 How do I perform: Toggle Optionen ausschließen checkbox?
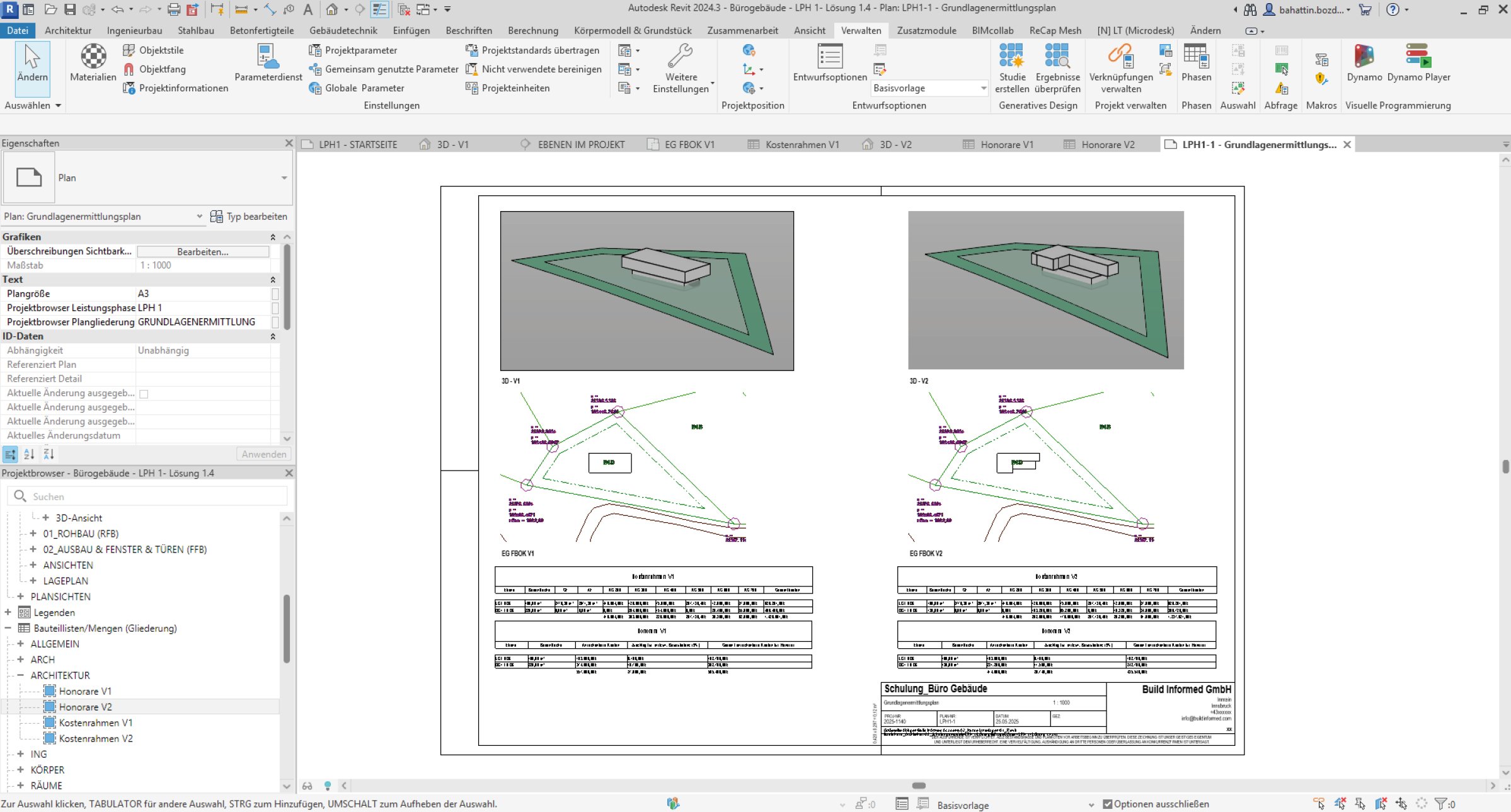(1107, 804)
